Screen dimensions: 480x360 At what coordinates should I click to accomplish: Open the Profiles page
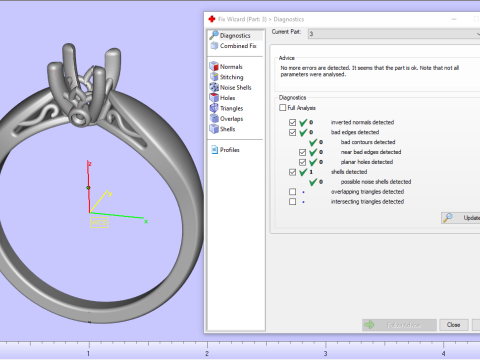pos(229,150)
